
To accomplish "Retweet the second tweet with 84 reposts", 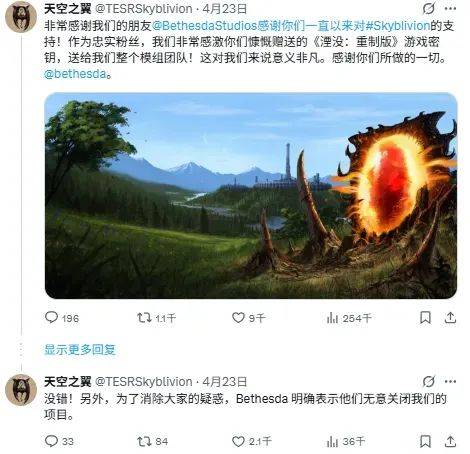I will click(153, 441).
